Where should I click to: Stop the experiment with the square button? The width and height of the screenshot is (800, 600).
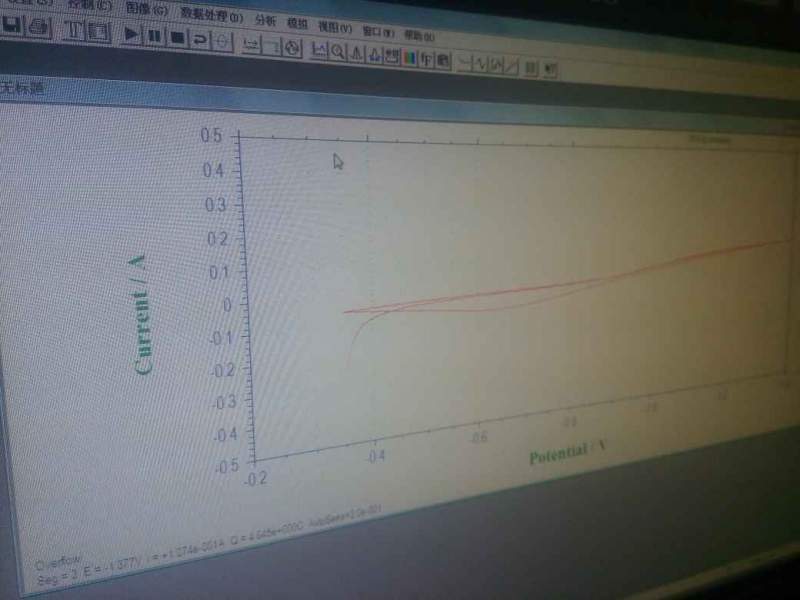[x=177, y=37]
